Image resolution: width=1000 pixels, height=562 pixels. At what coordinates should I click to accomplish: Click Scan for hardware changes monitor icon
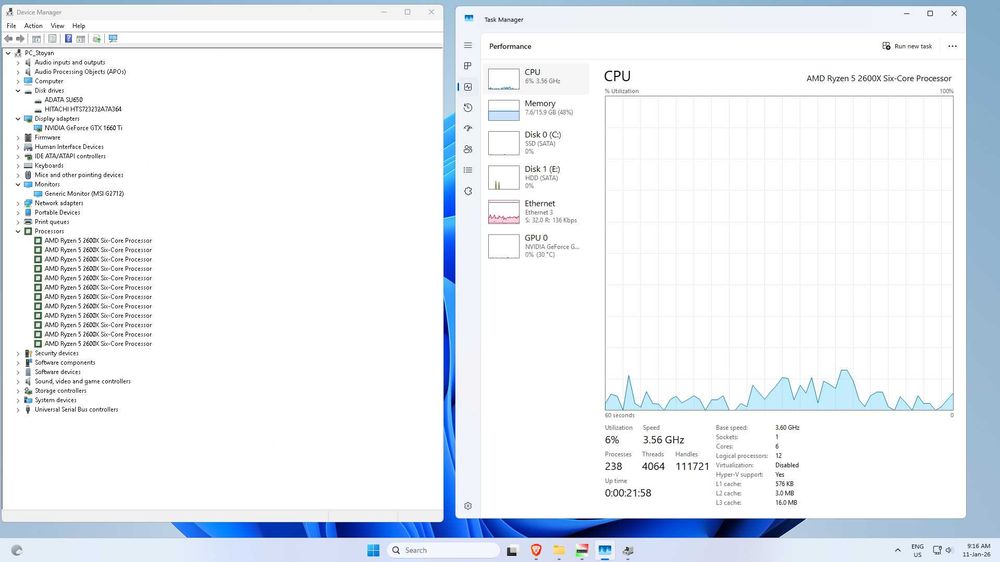(113, 39)
